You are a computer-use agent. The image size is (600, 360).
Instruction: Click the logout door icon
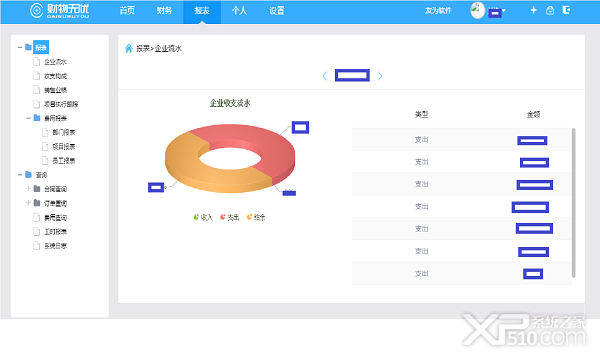(x=567, y=10)
